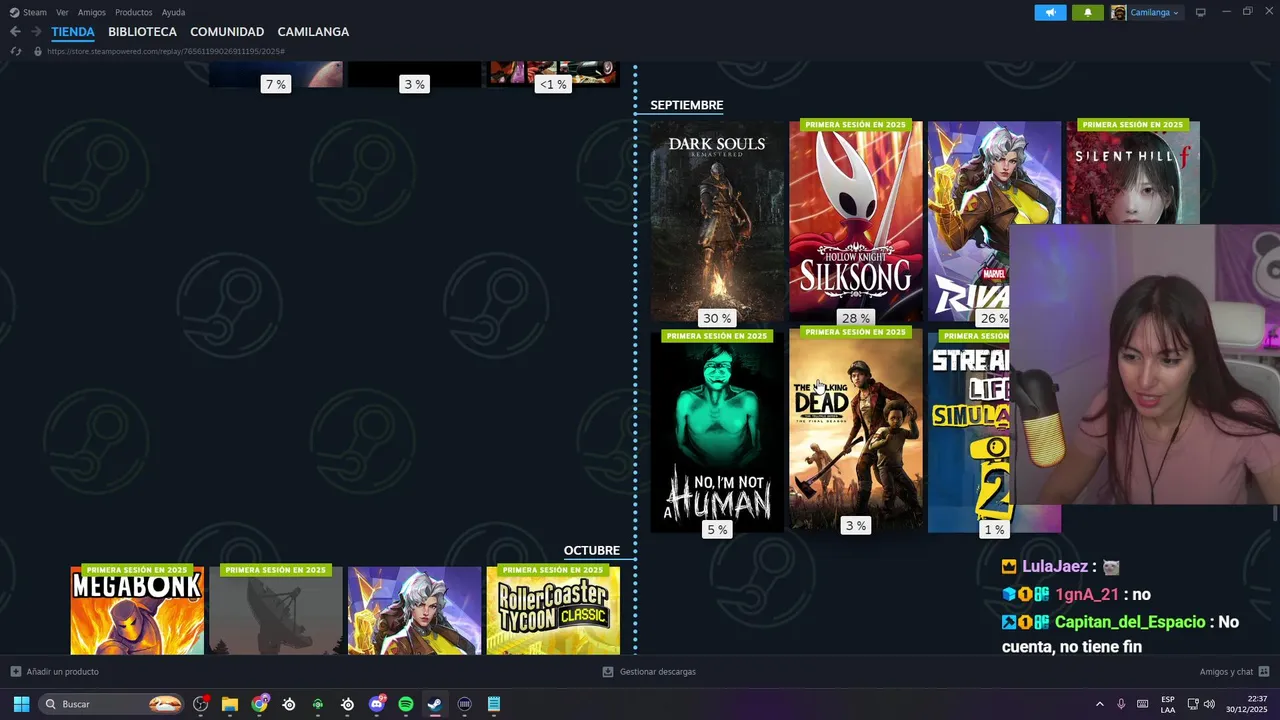This screenshot has height=720, width=1280.
Task: Click the Camilanga profile avatar
Action: click(1118, 12)
